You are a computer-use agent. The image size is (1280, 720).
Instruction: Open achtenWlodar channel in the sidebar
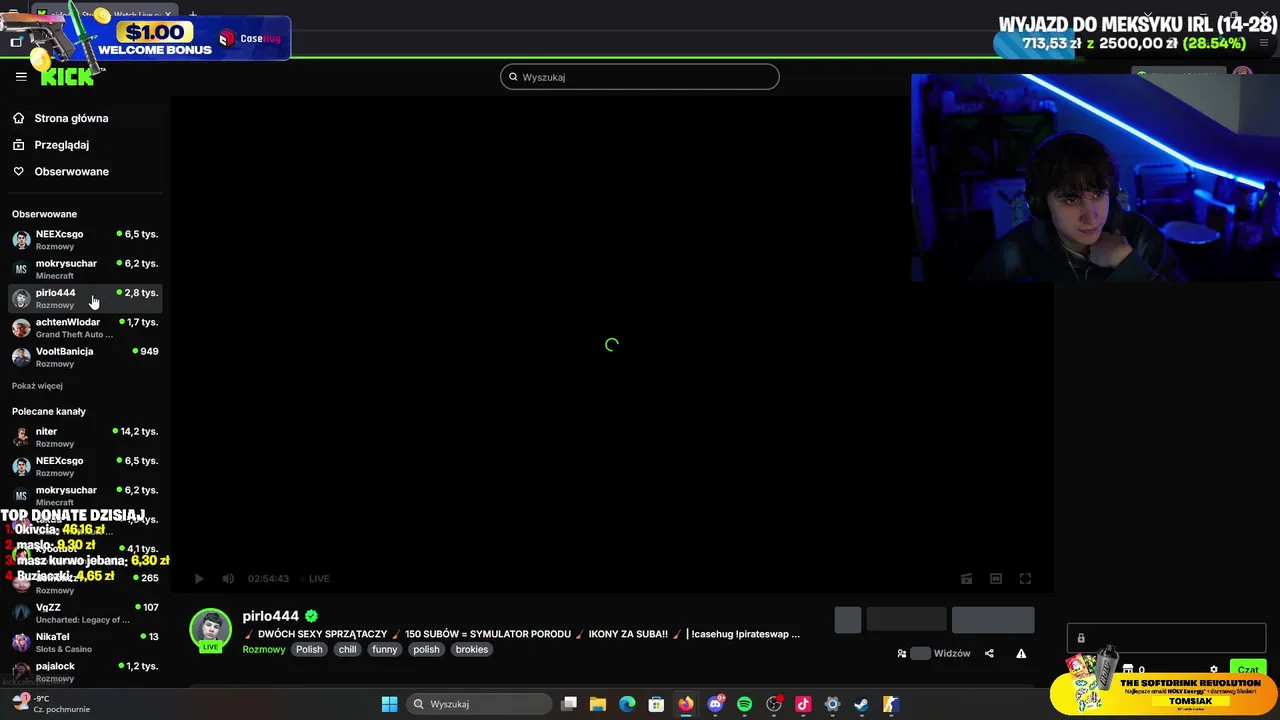coord(85,328)
